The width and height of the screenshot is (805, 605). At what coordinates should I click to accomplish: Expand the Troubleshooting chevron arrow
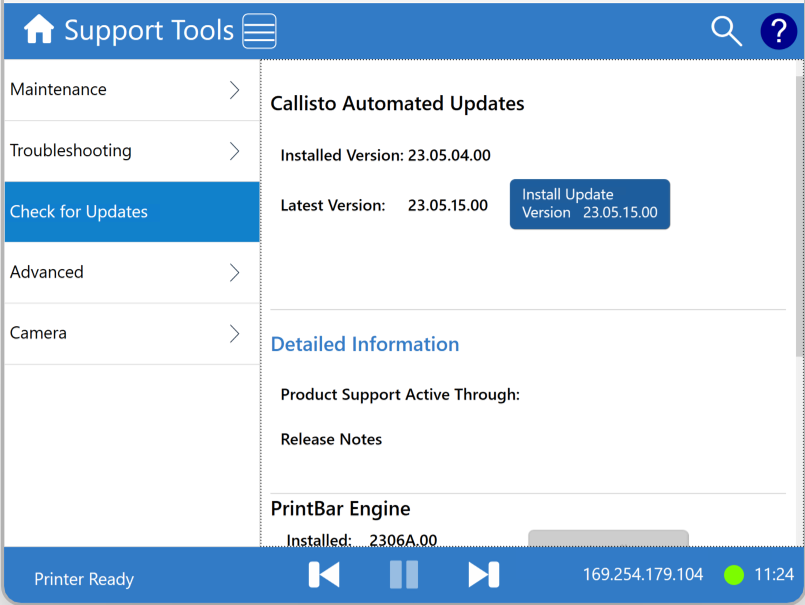[235, 151]
